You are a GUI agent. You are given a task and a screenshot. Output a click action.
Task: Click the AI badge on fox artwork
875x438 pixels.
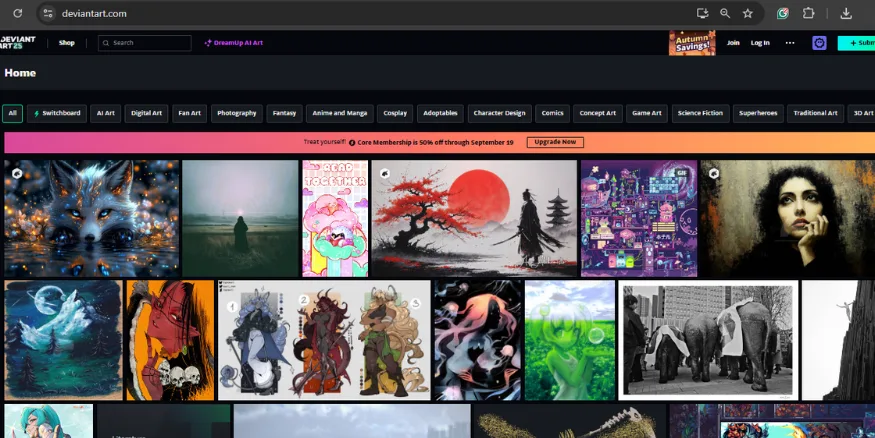coord(17,174)
